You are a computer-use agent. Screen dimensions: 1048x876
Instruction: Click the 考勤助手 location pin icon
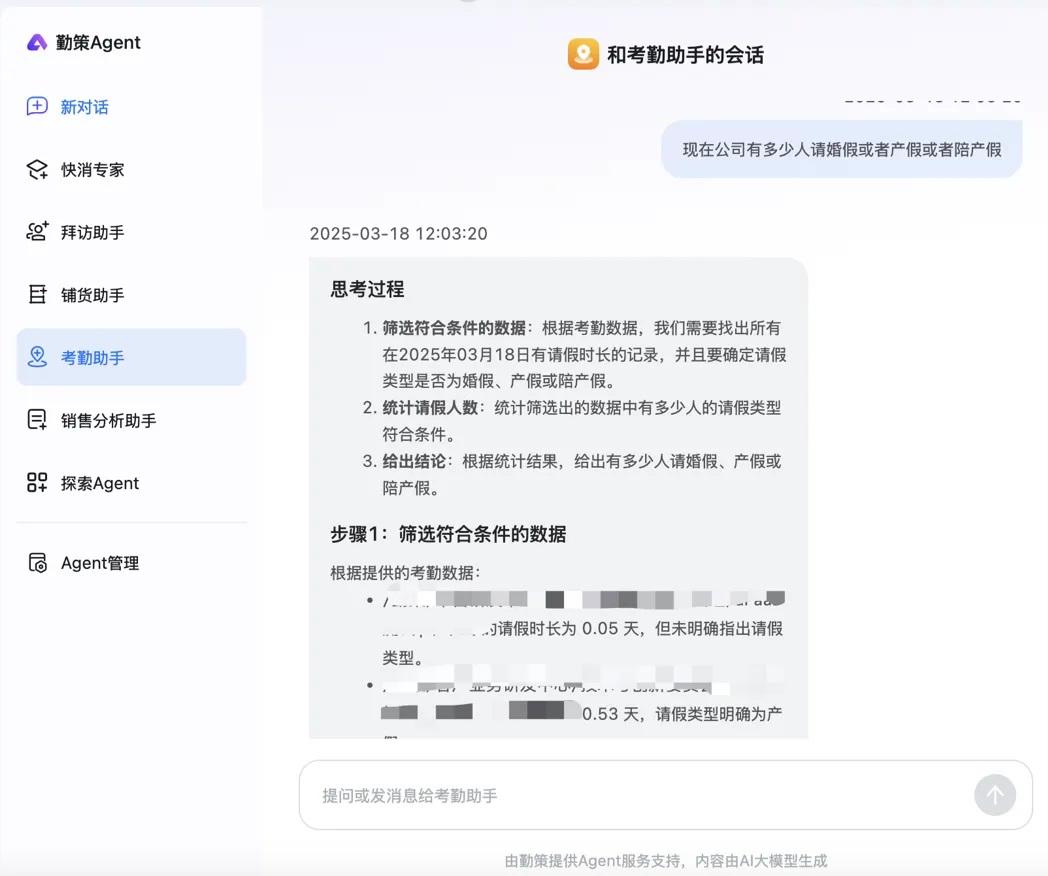[x=37, y=357]
